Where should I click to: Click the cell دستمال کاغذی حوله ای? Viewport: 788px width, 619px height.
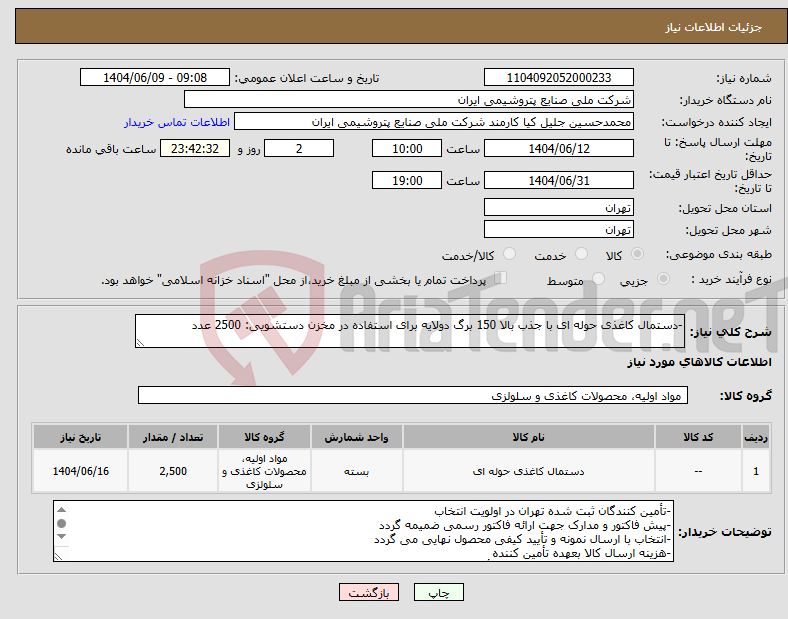(528, 471)
